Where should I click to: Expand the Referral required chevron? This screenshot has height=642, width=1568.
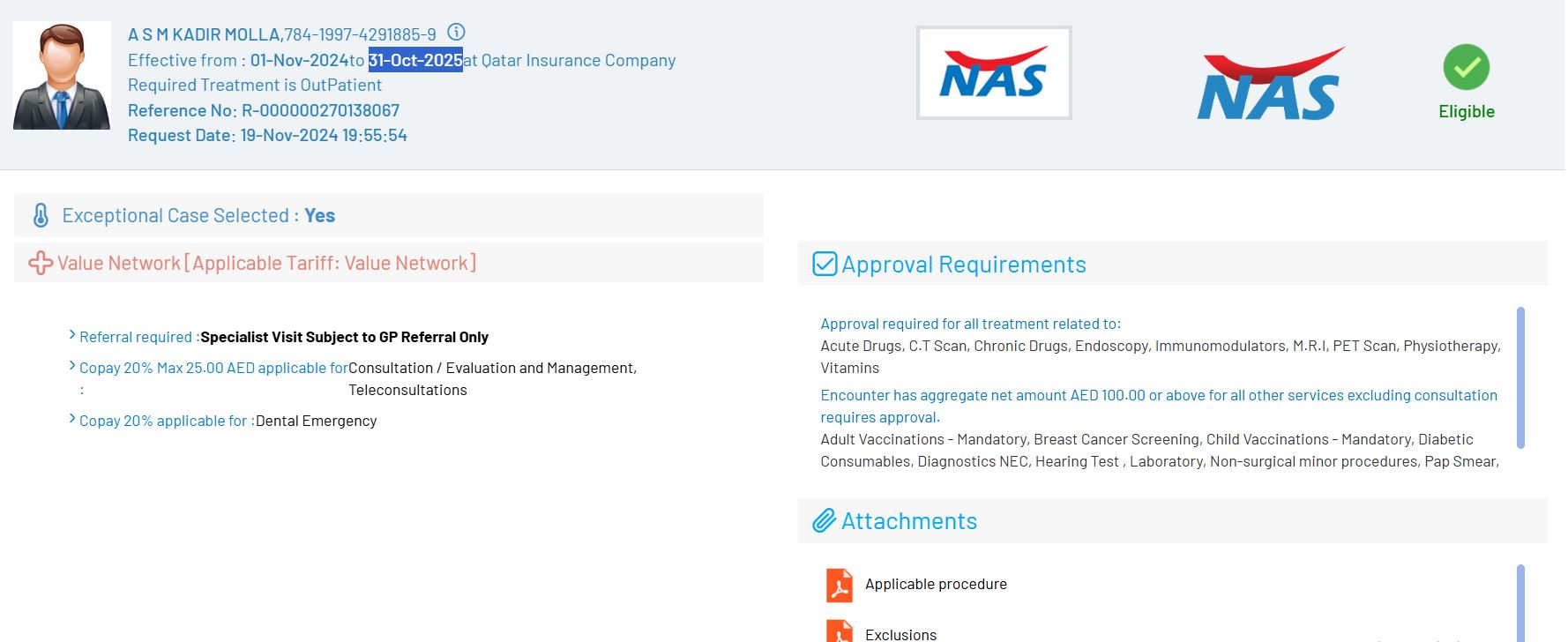tap(72, 335)
